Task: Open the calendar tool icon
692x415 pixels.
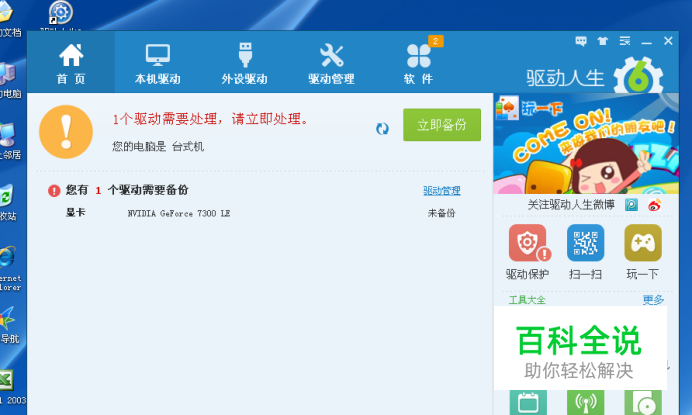Action: [528, 402]
